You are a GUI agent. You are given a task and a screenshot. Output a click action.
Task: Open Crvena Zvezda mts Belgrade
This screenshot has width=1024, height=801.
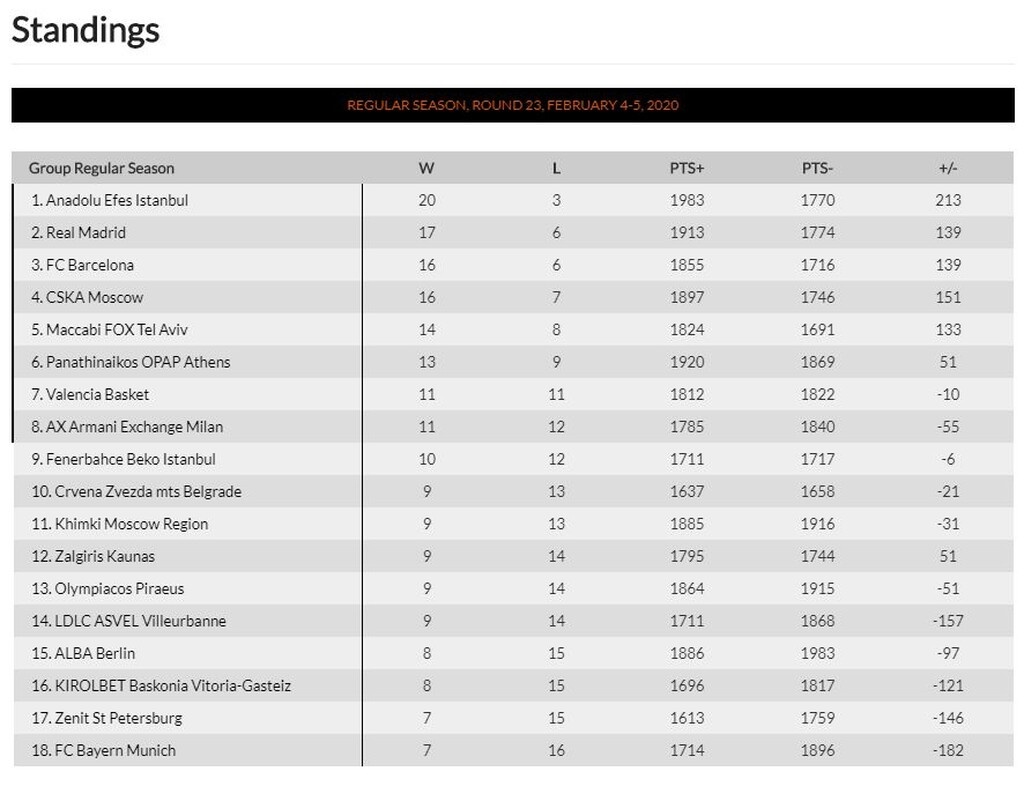(x=143, y=491)
